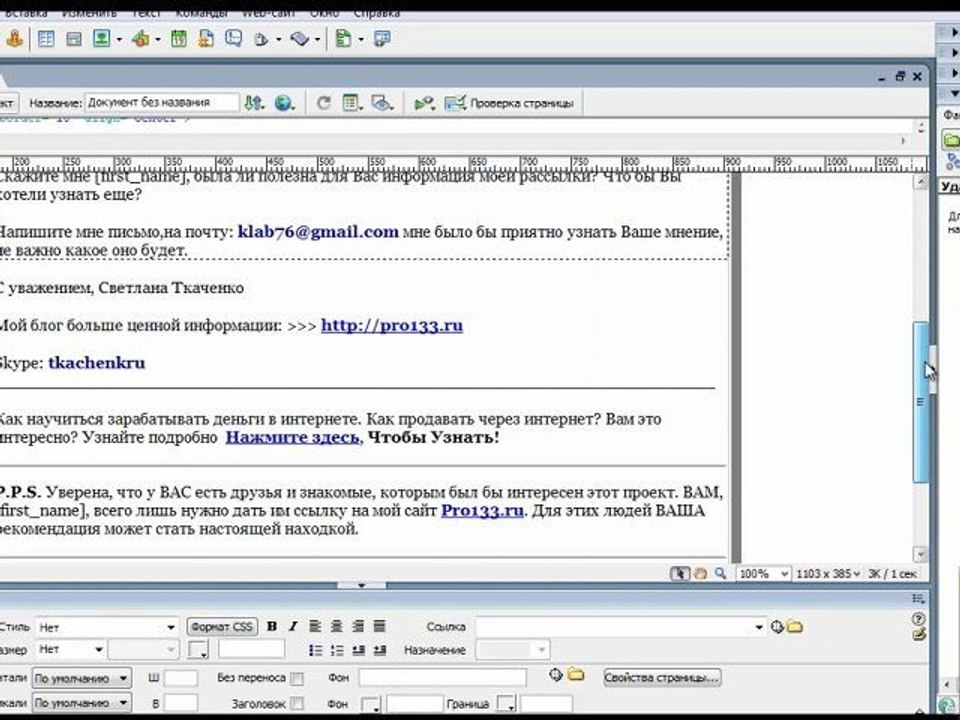Expand Templates insert dropdown arrow
960x720 pixels.
point(361,40)
